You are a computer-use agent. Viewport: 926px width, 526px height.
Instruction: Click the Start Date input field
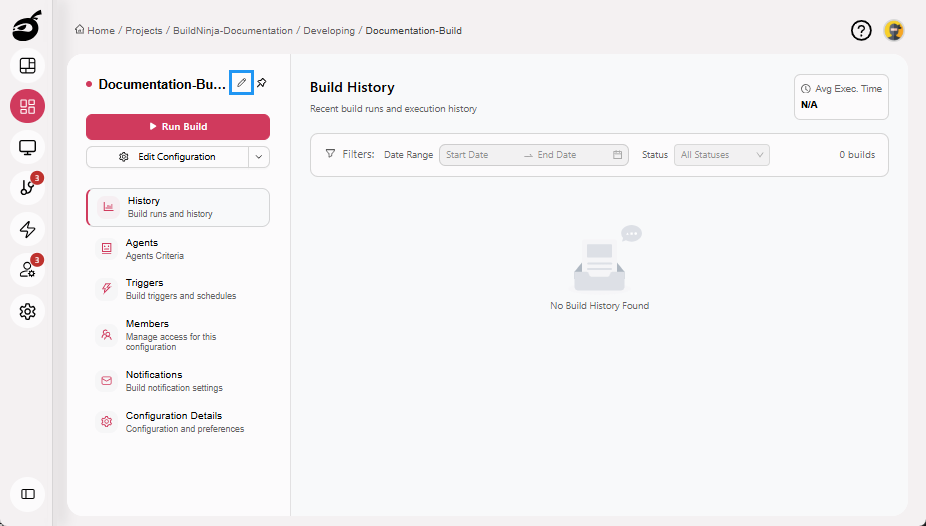[x=480, y=155]
